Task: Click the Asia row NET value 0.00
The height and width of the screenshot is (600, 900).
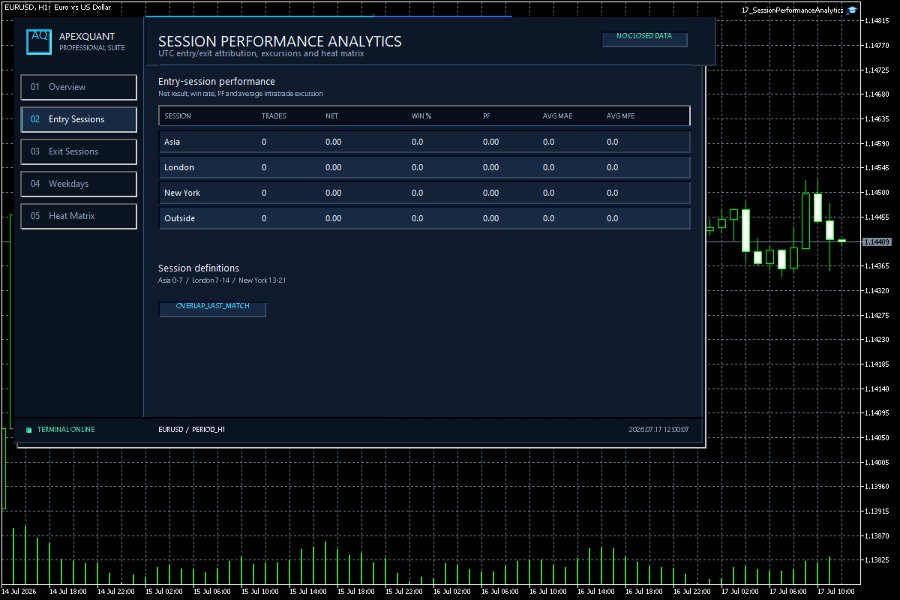Action: 333,142
